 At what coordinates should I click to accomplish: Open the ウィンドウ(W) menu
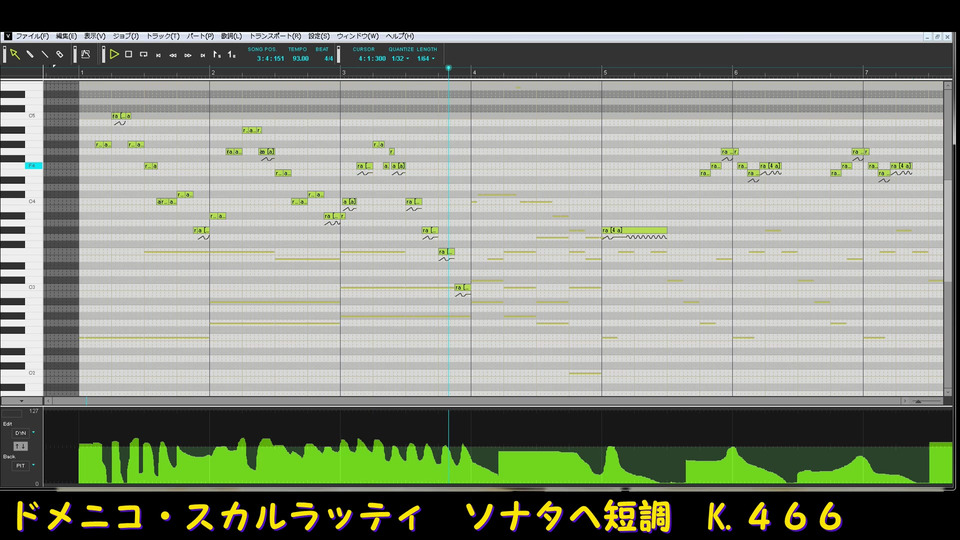pos(358,36)
